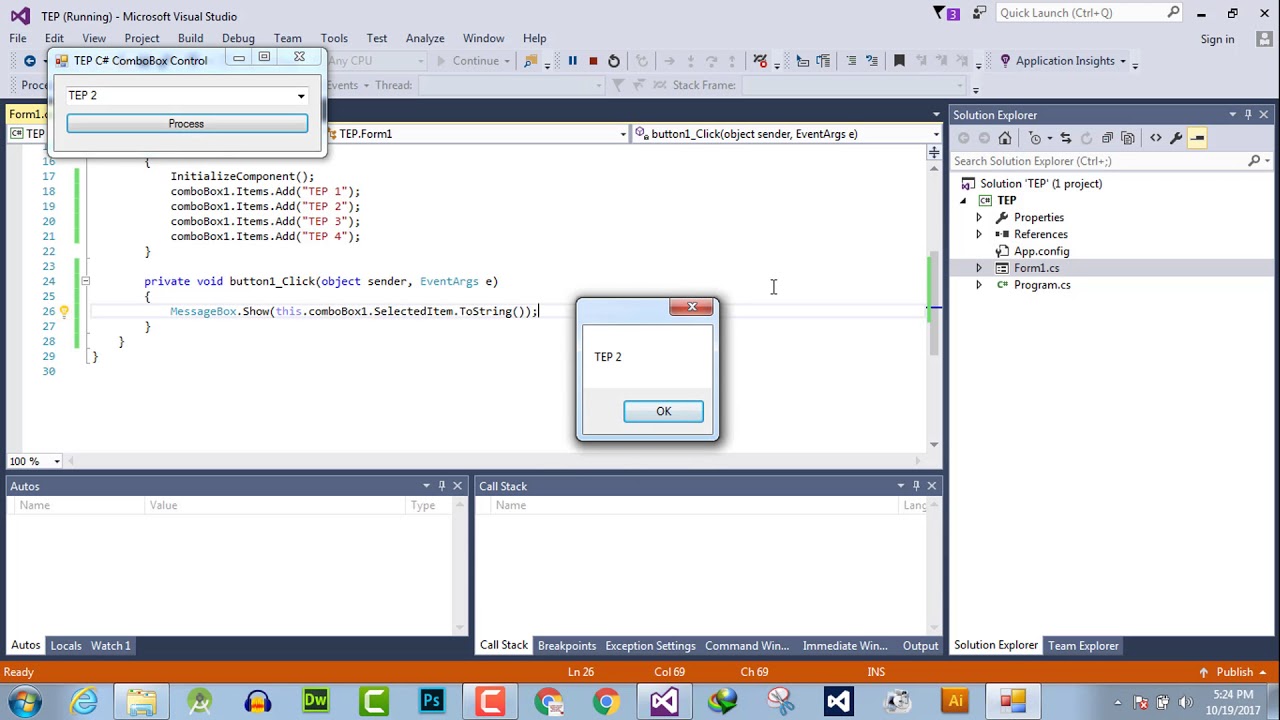Screen dimensions: 1280x720
Task: Toggle pin on the Autos panel
Action: point(441,486)
